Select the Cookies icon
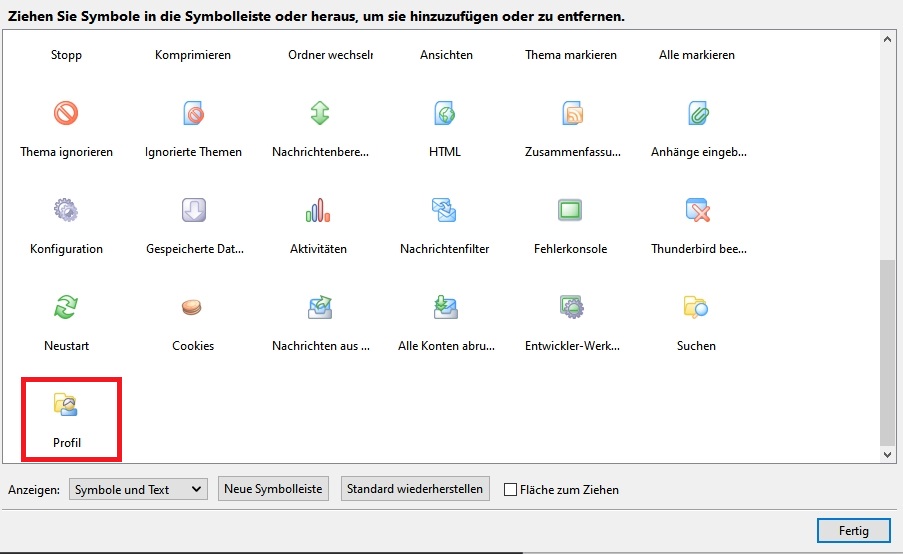This screenshot has height=554, width=903. click(x=193, y=307)
